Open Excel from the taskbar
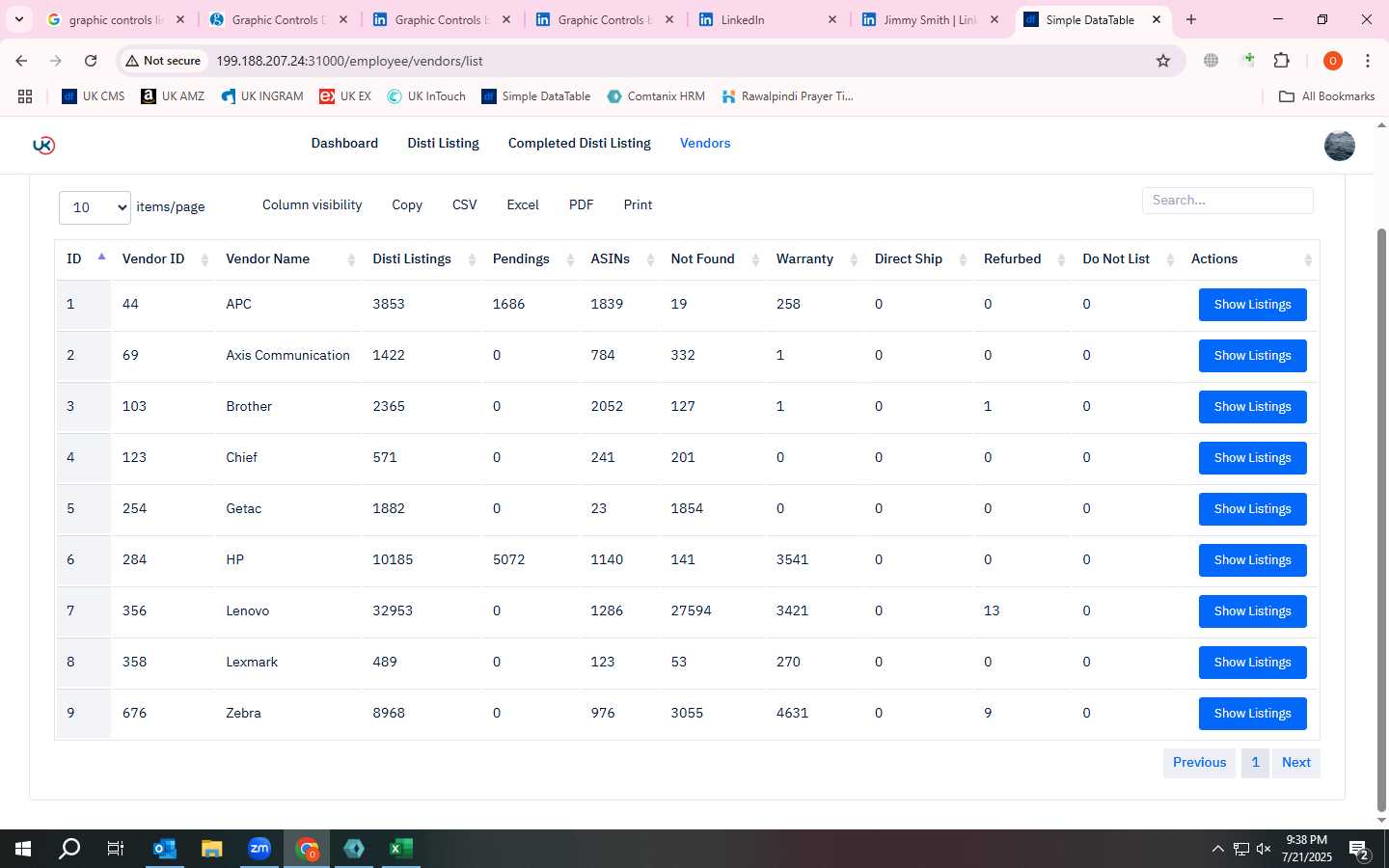 click(401, 849)
